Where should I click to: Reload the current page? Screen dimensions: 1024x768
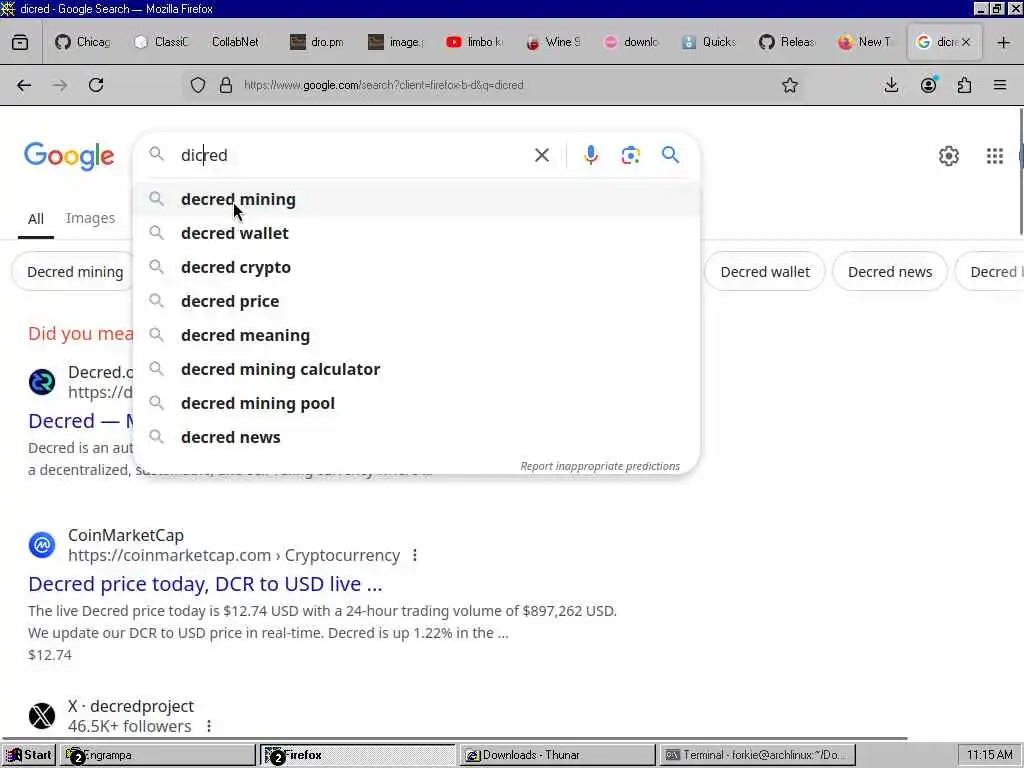(x=96, y=85)
